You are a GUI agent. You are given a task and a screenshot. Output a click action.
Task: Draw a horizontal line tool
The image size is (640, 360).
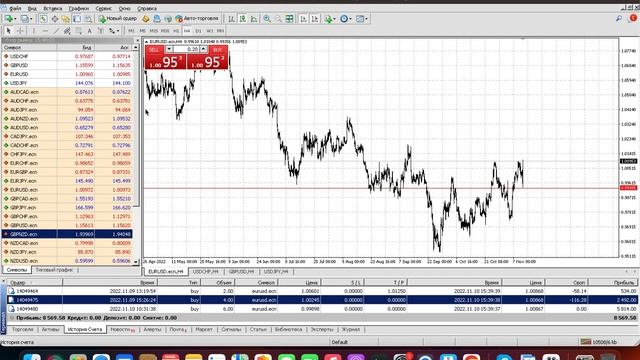point(45,31)
